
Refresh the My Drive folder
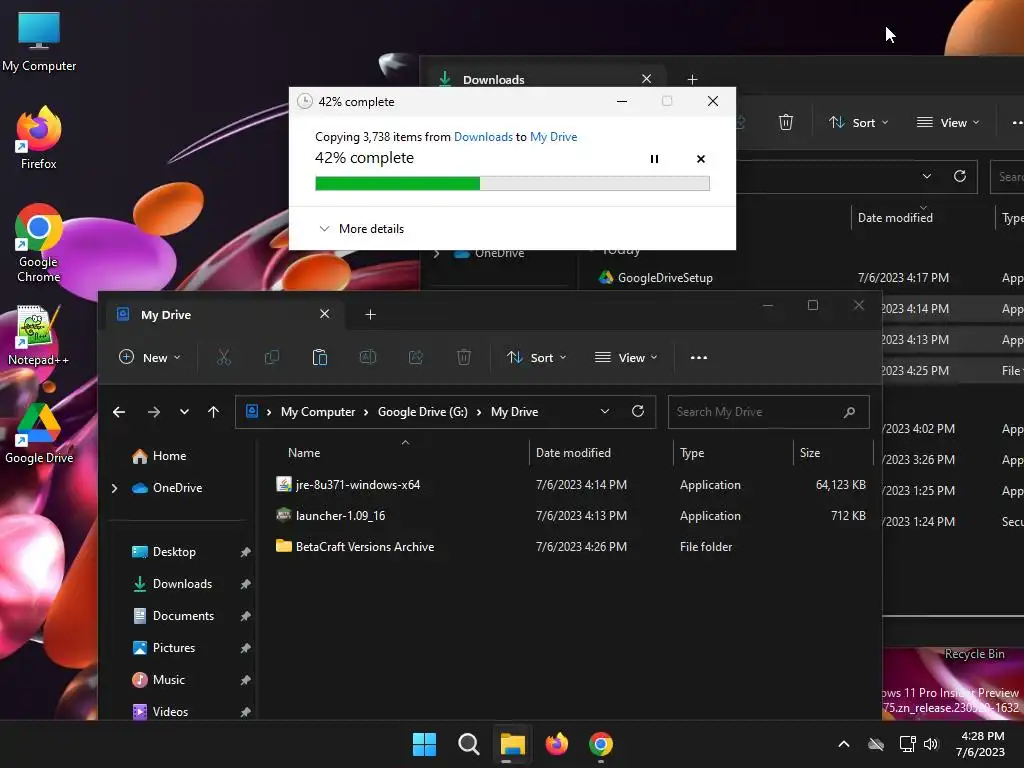[638, 411]
